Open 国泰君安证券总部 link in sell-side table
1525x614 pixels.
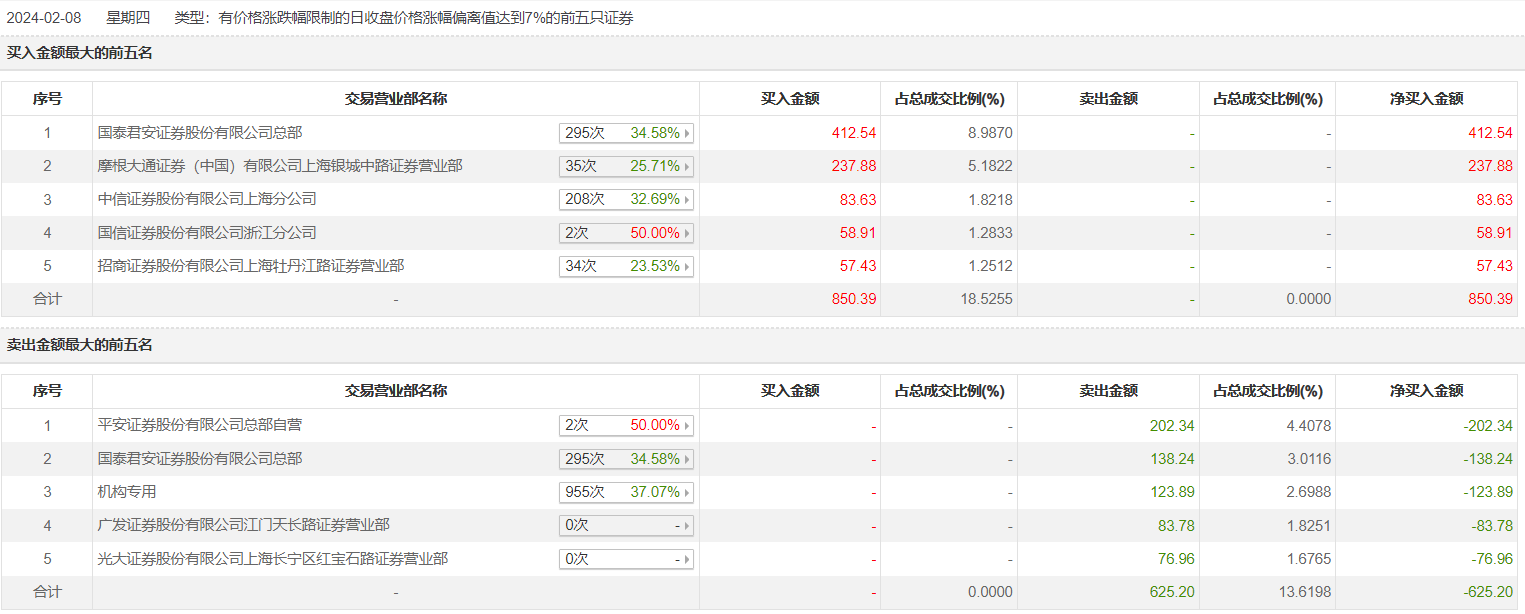pos(200,459)
